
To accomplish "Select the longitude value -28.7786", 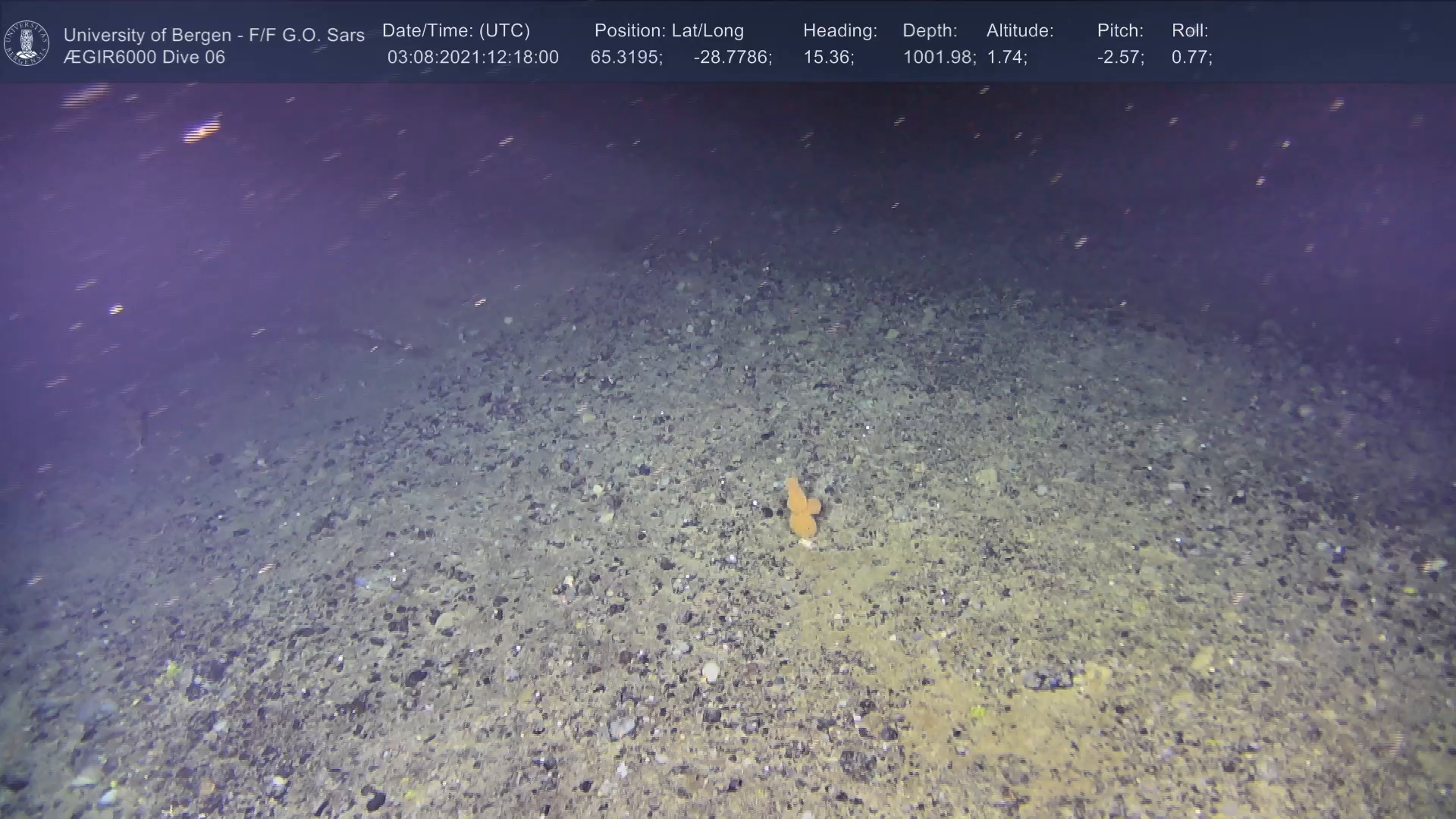I will (x=733, y=58).
